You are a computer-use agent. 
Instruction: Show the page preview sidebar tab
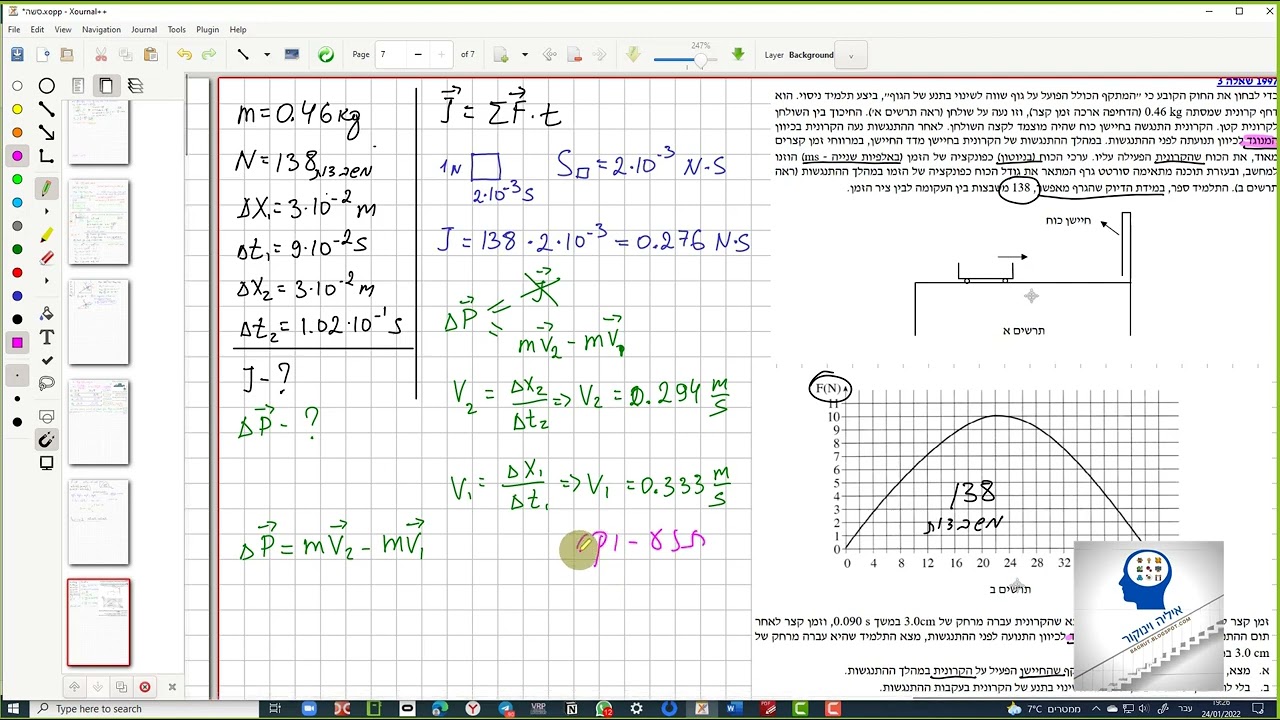coord(106,86)
